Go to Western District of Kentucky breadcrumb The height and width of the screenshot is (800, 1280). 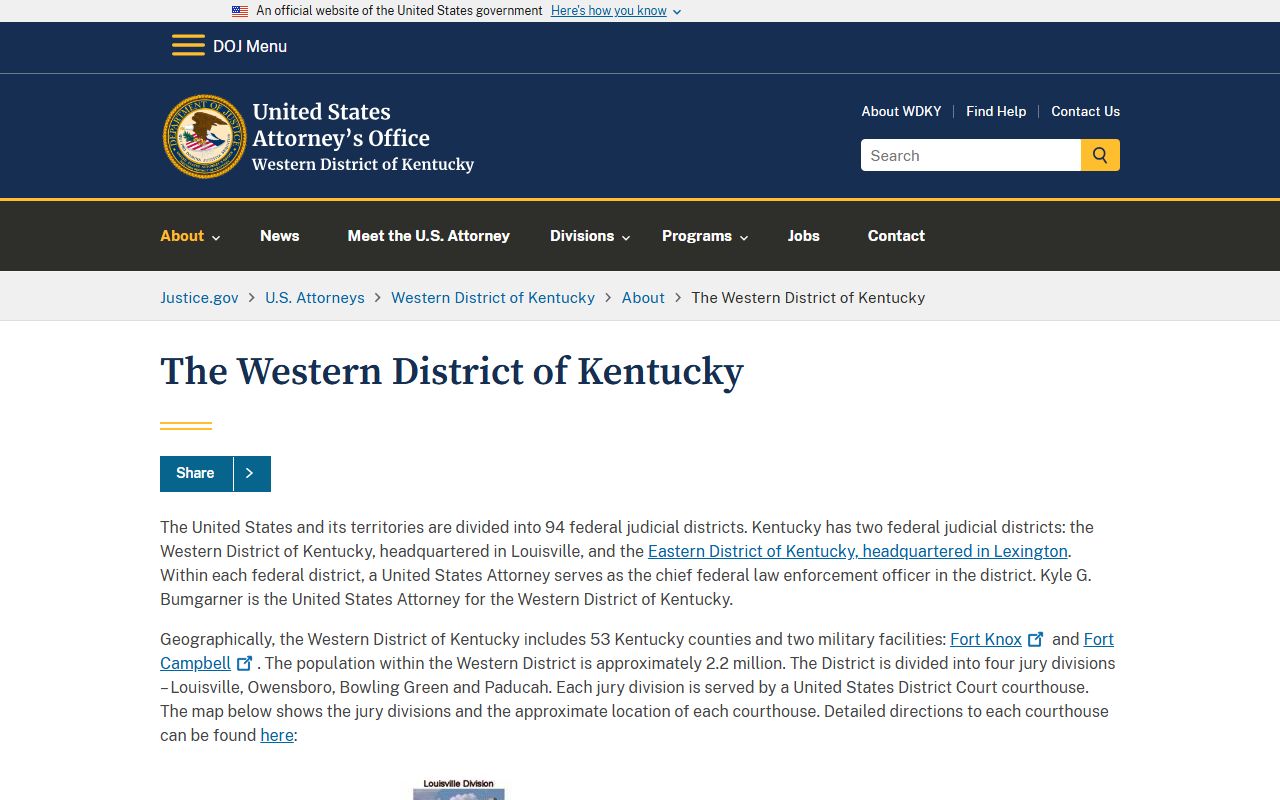coord(493,297)
